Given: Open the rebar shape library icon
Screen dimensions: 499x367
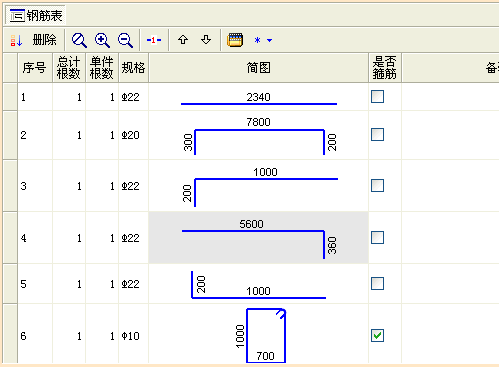Looking at the screenshot, I should click(235, 40).
